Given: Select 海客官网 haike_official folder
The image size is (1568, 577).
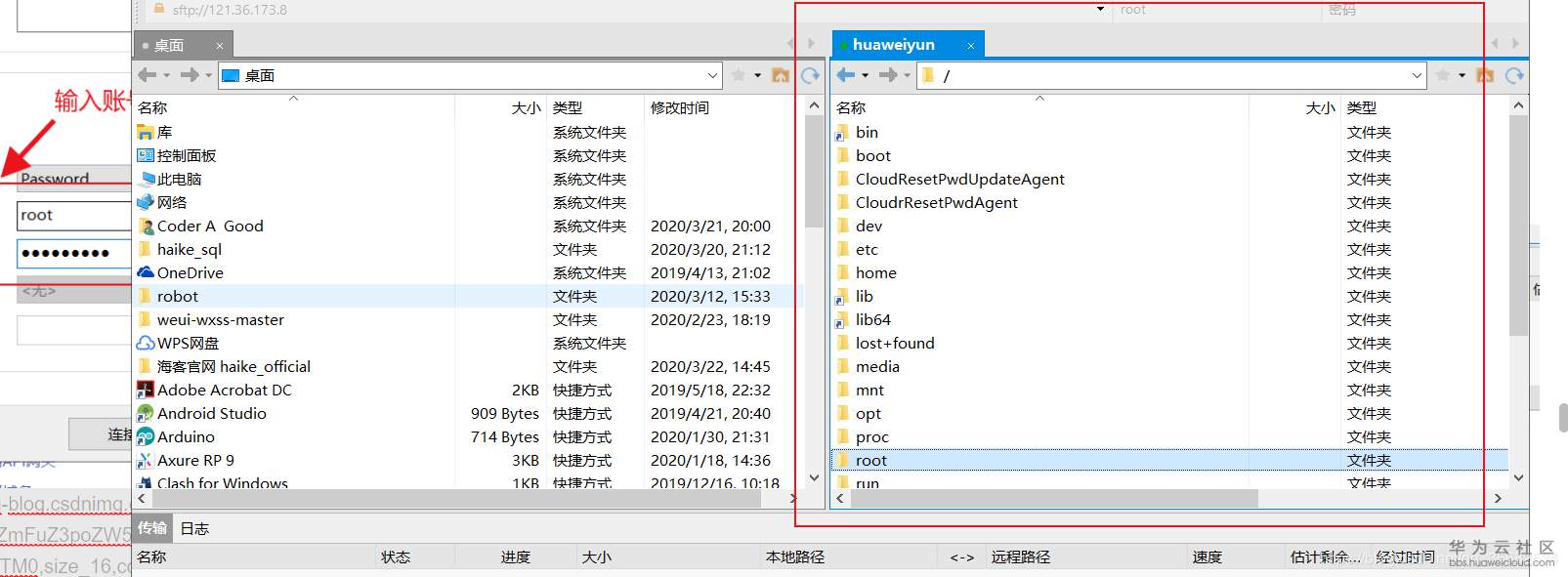Looking at the screenshot, I should point(224,366).
